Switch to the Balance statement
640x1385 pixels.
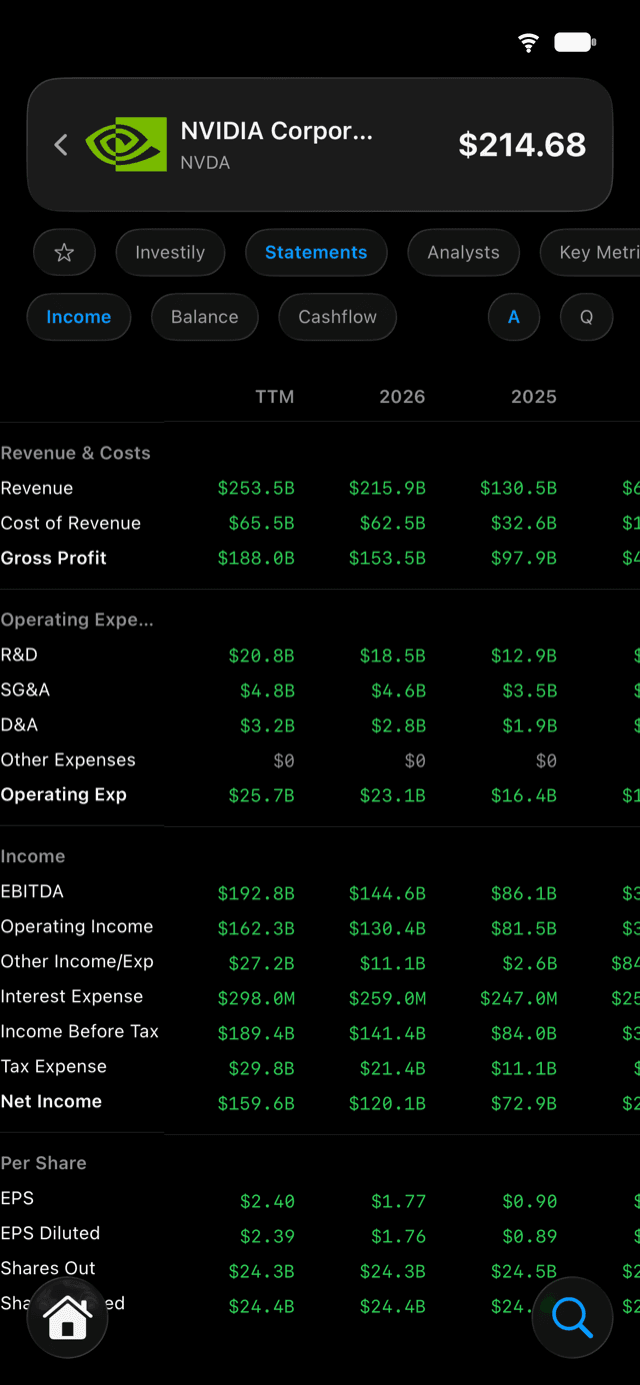point(205,317)
